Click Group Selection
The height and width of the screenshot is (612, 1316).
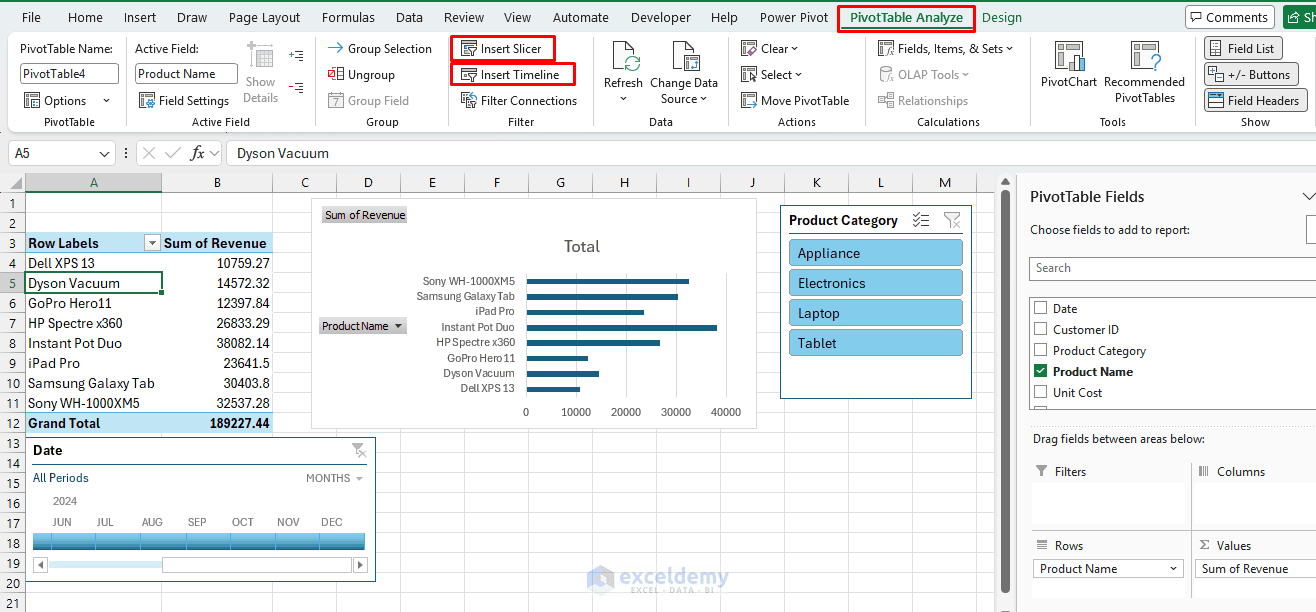[379, 49]
